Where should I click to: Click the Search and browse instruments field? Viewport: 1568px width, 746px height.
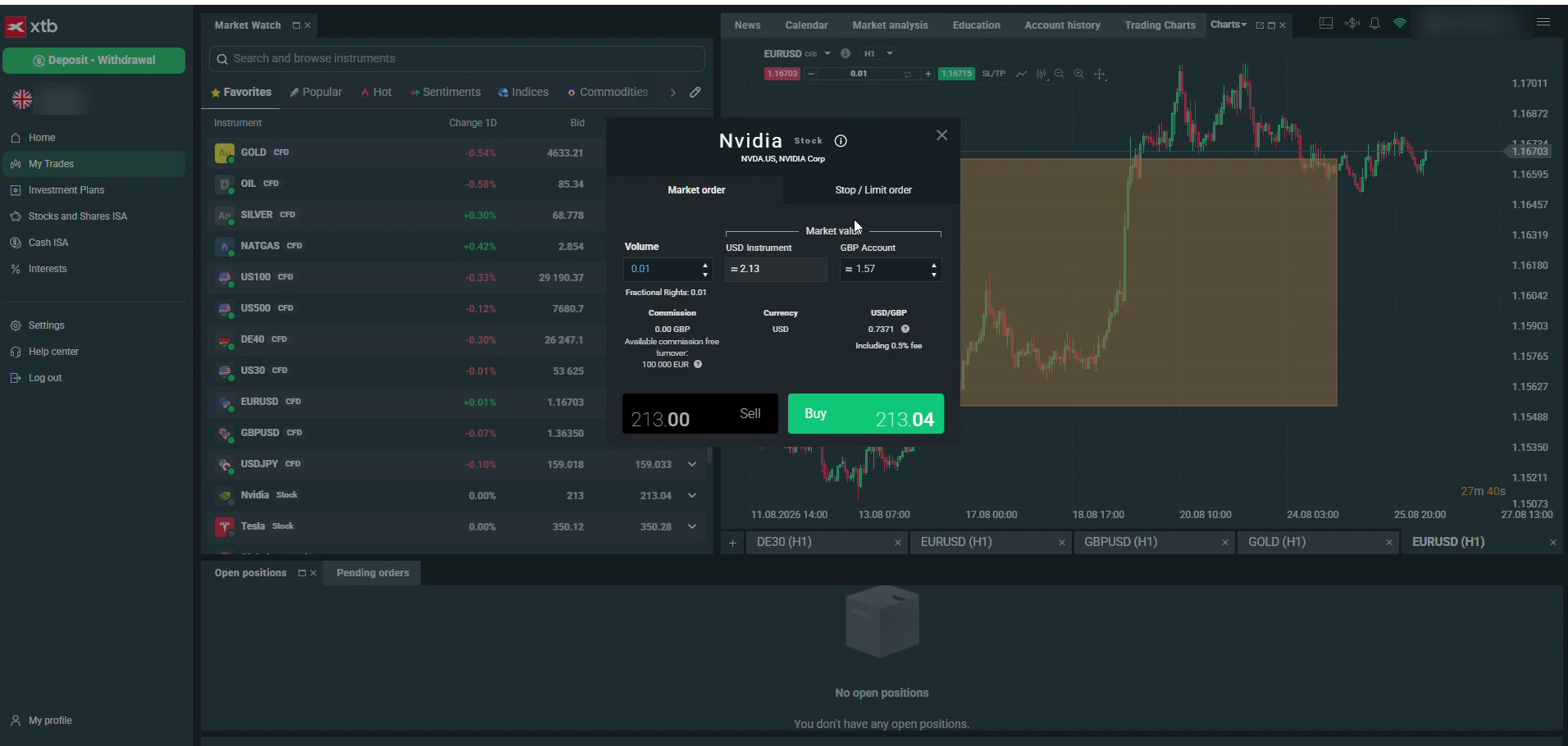pos(457,59)
